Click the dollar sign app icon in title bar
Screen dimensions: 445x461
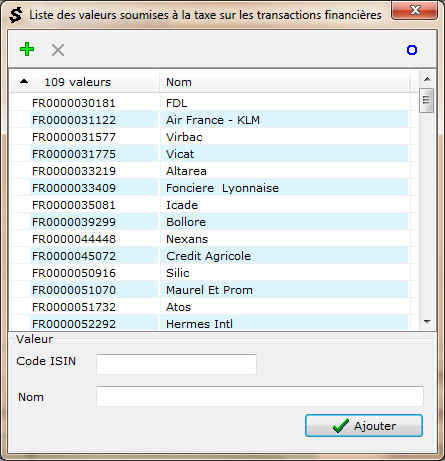[x=15, y=15]
